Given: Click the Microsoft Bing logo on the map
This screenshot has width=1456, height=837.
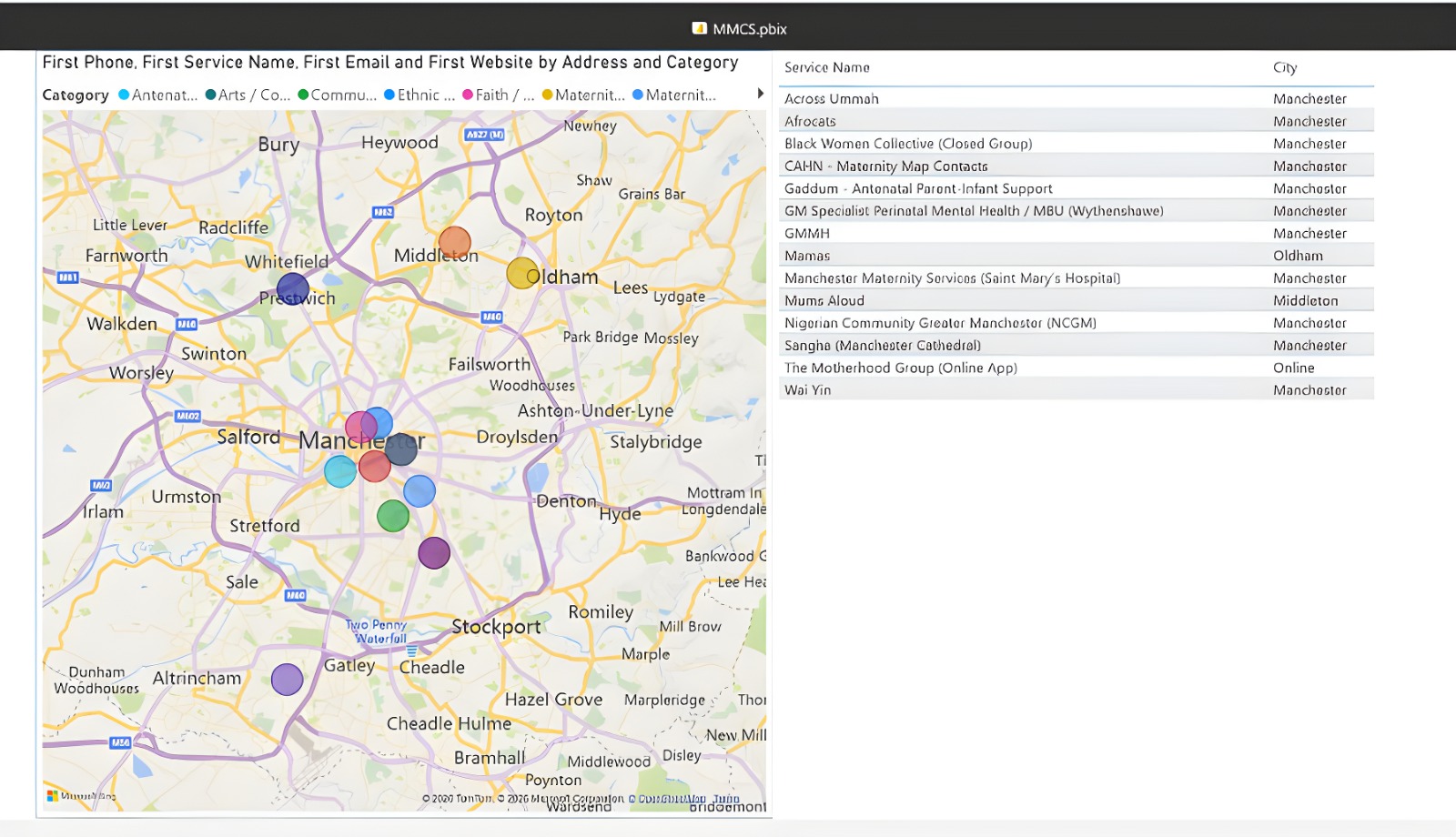Looking at the screenshot, I should (81, 796).
